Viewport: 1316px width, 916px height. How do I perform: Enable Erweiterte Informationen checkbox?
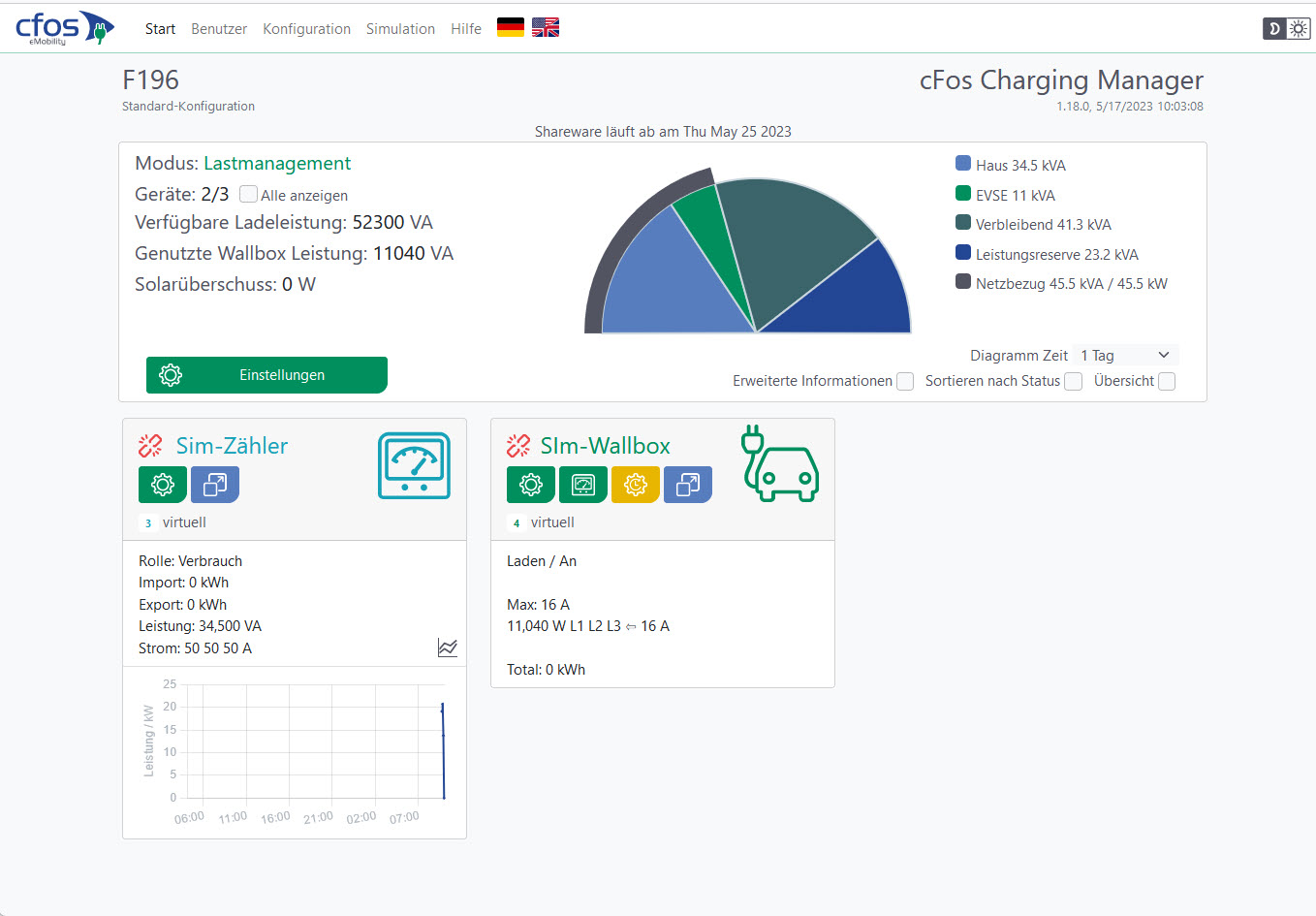click(905, 382)
